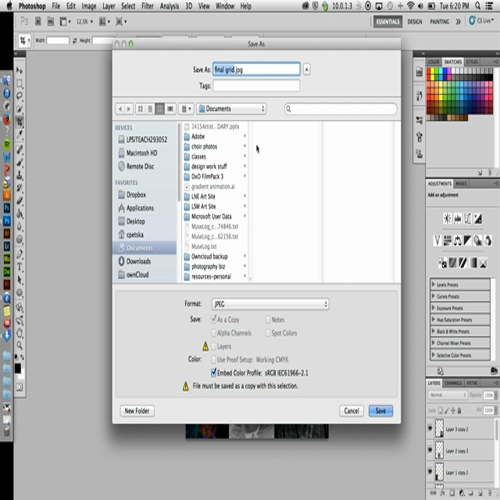This screenshot has width=500, height=500.
Task: Toggle the Use Proof Setup checkbox
Action: tap(214, 359)
